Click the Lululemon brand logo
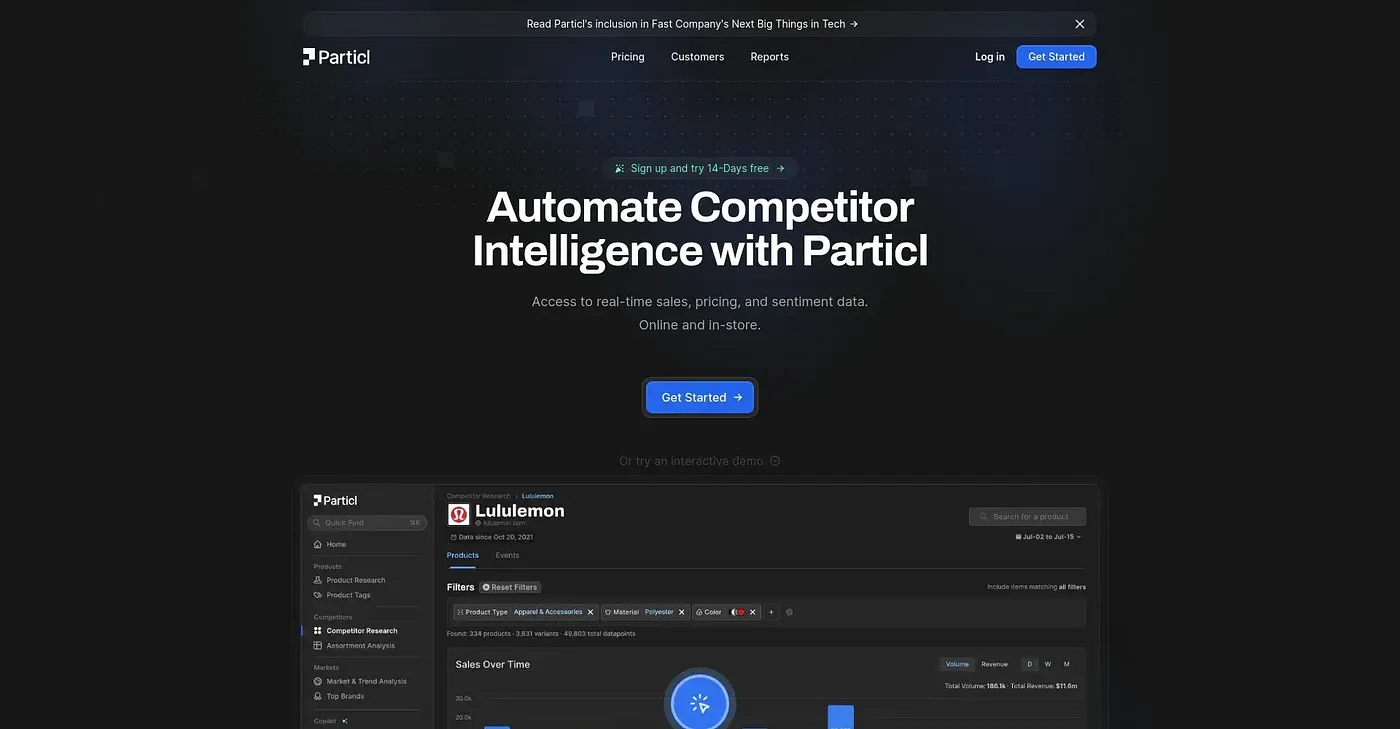 (459, 514)
